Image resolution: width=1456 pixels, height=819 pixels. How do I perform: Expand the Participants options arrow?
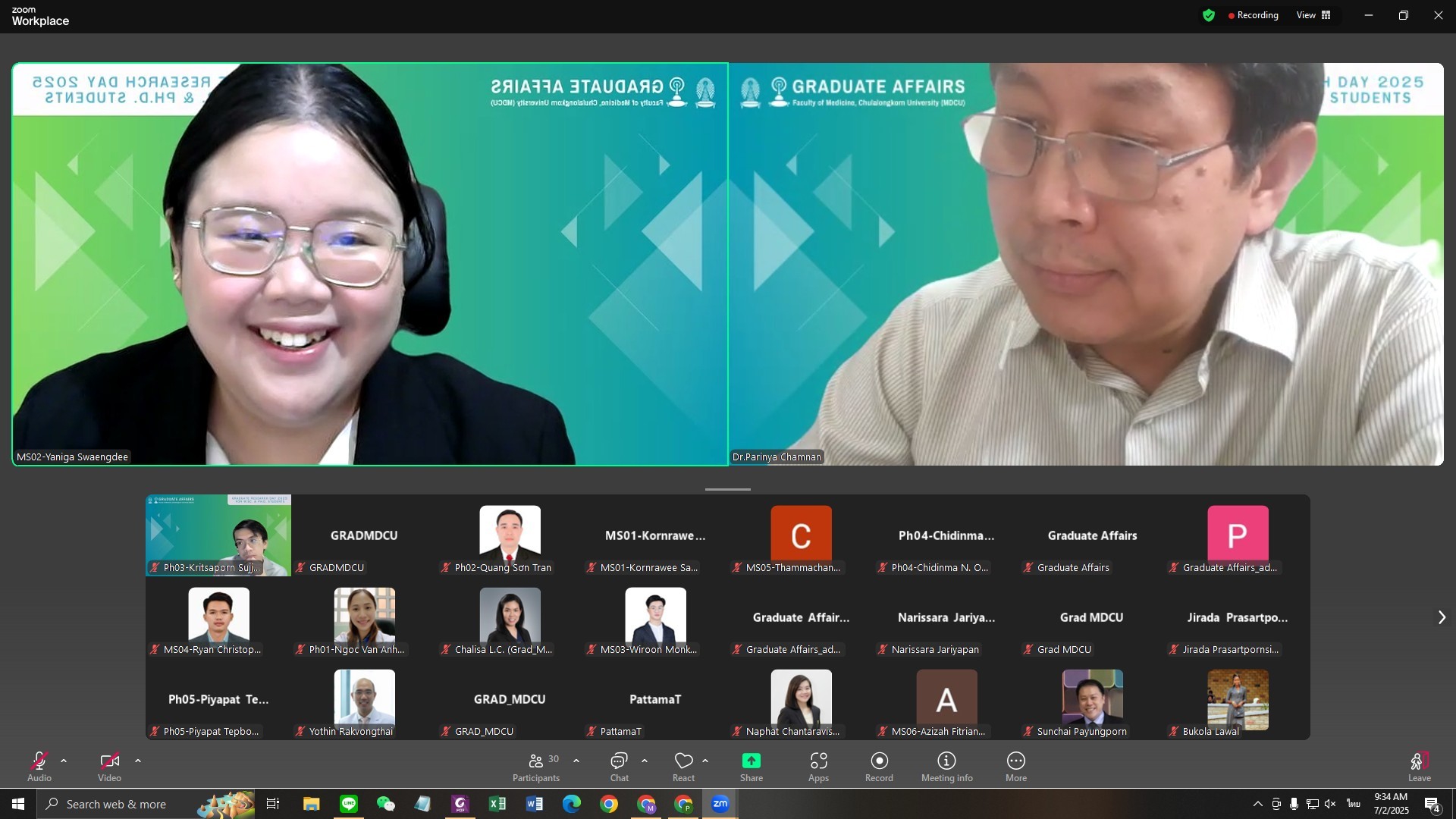point(576,761)
